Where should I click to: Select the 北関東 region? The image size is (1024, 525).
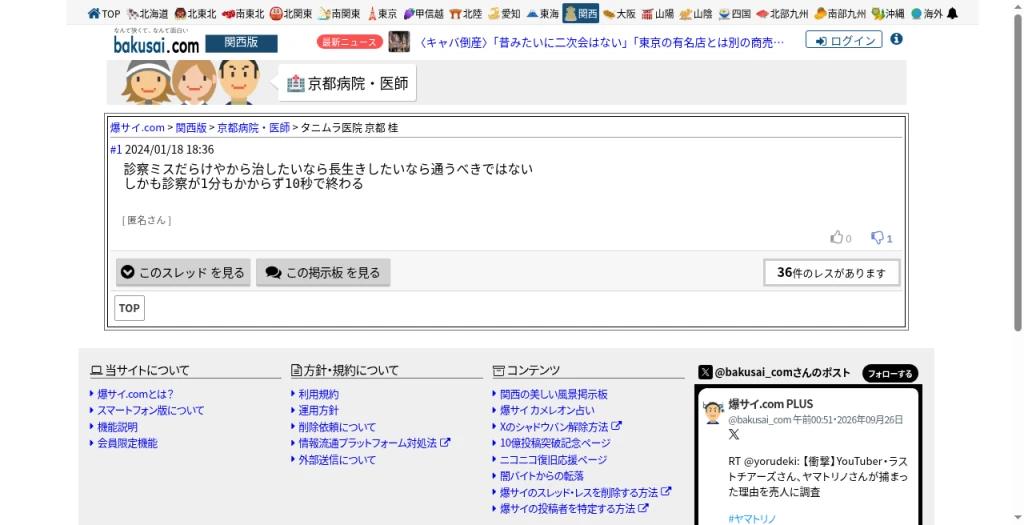tap(291, 13)
